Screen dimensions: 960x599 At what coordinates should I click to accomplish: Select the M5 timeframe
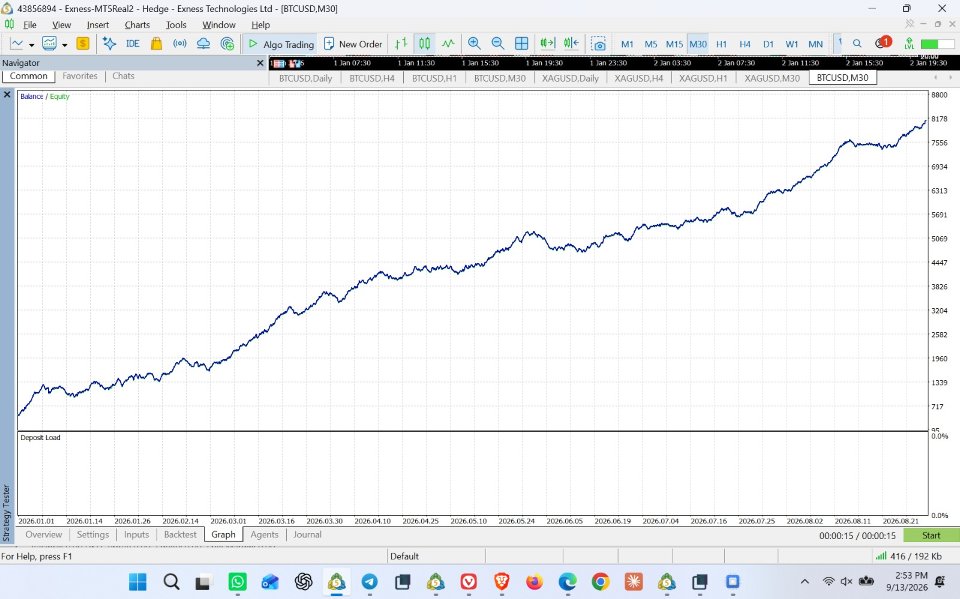650,44
